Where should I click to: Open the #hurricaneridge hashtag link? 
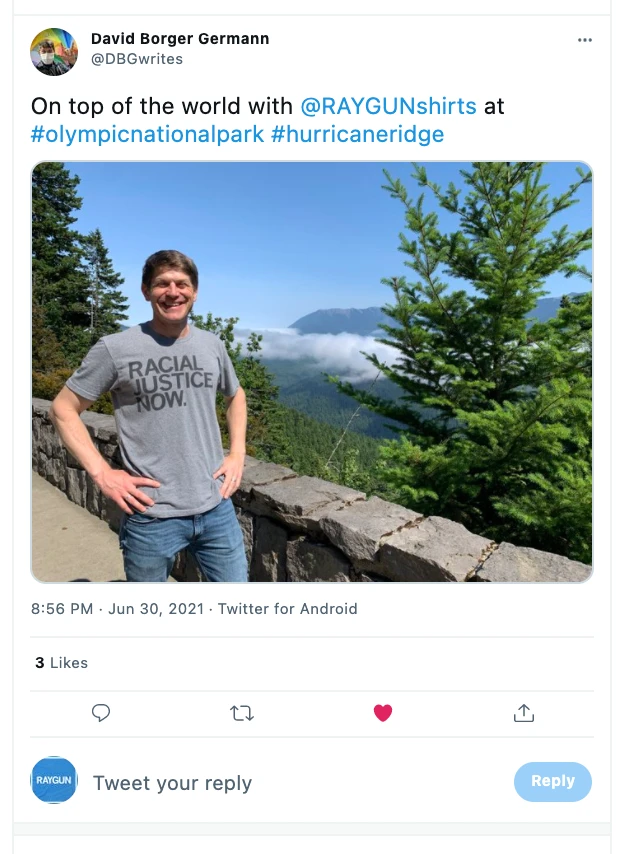tap(357, 134)
